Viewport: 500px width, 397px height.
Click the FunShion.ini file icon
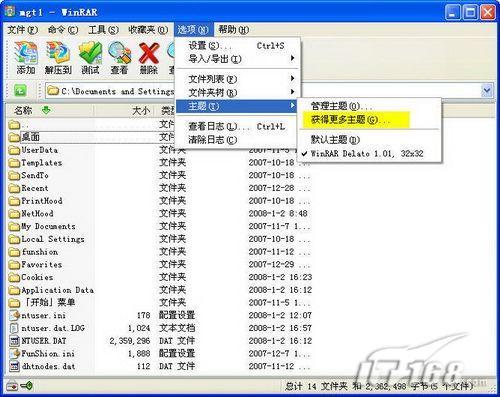[x=14, y=353]
